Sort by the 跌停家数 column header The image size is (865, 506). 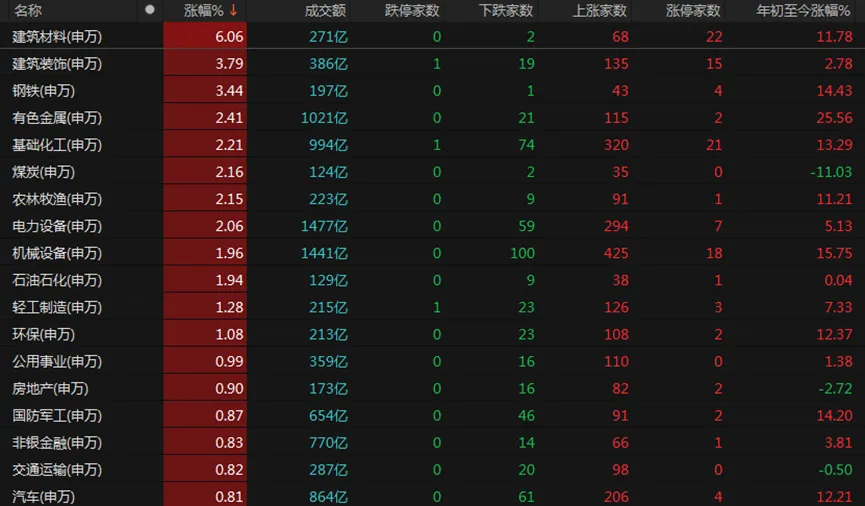[412, 10]
